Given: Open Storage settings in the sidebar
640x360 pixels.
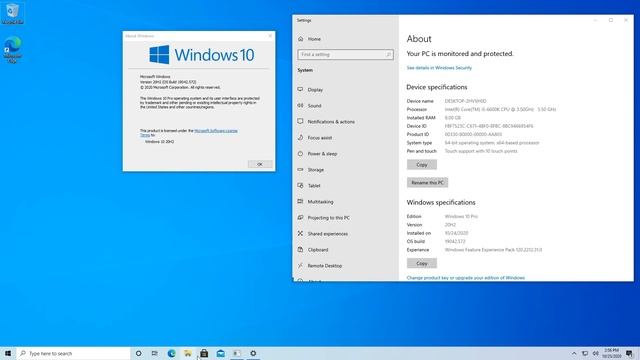Looking at the screenshot, I should (316, 170).
